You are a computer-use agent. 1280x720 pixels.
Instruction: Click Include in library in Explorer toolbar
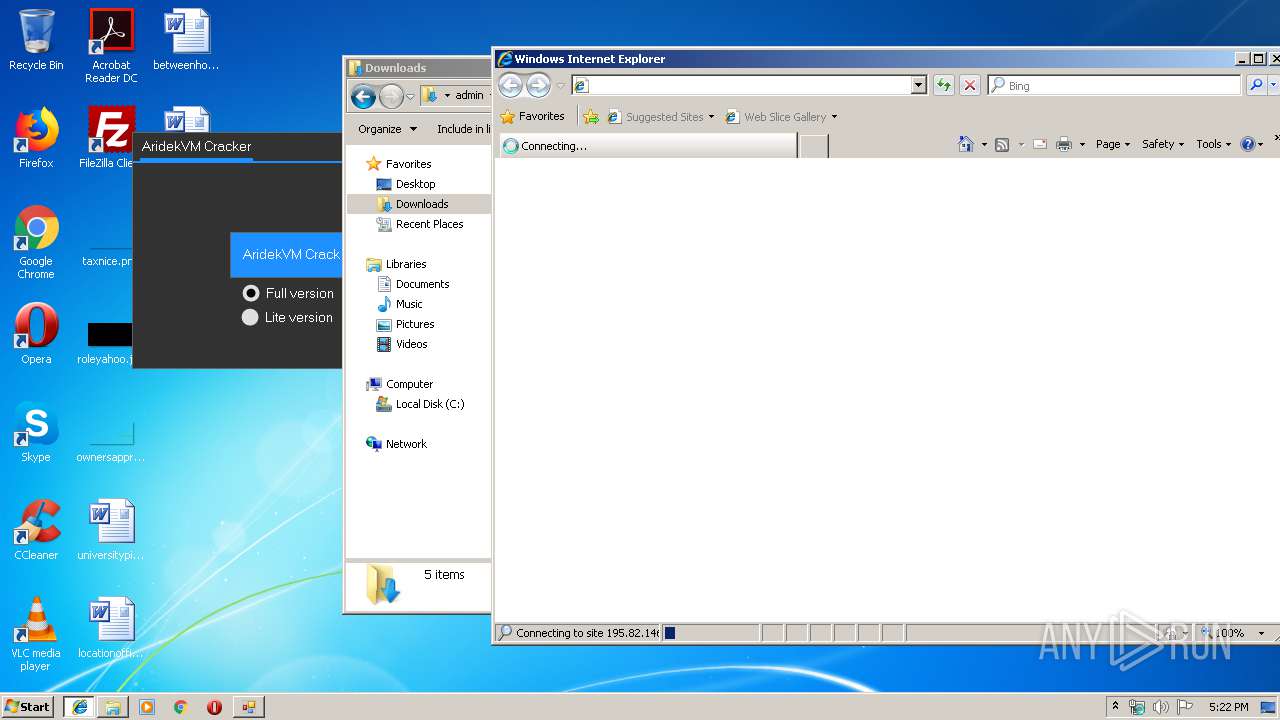point(463,129)
